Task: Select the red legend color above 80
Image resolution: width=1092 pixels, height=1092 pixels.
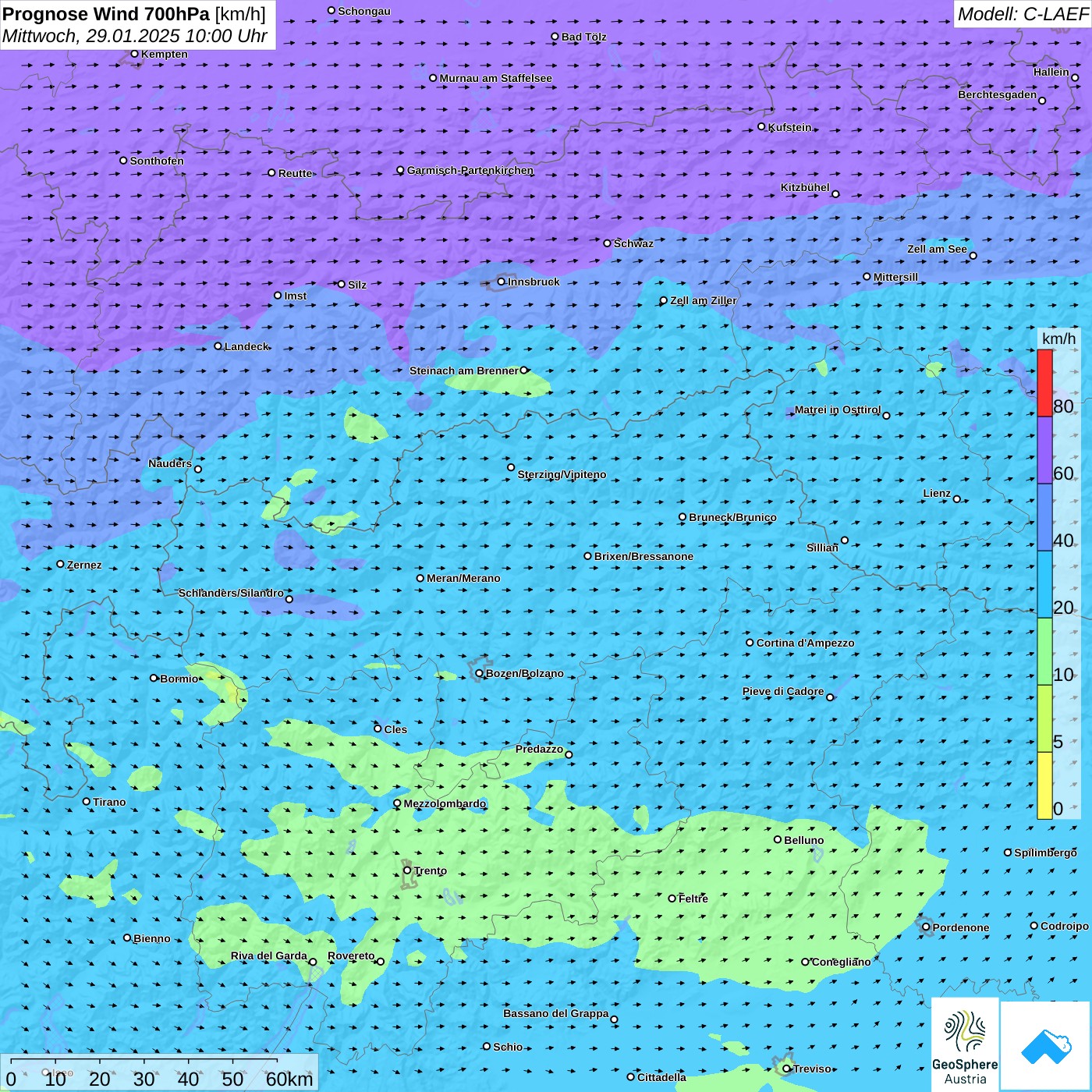Action: pyautogui.click(x=1044, y=383)
